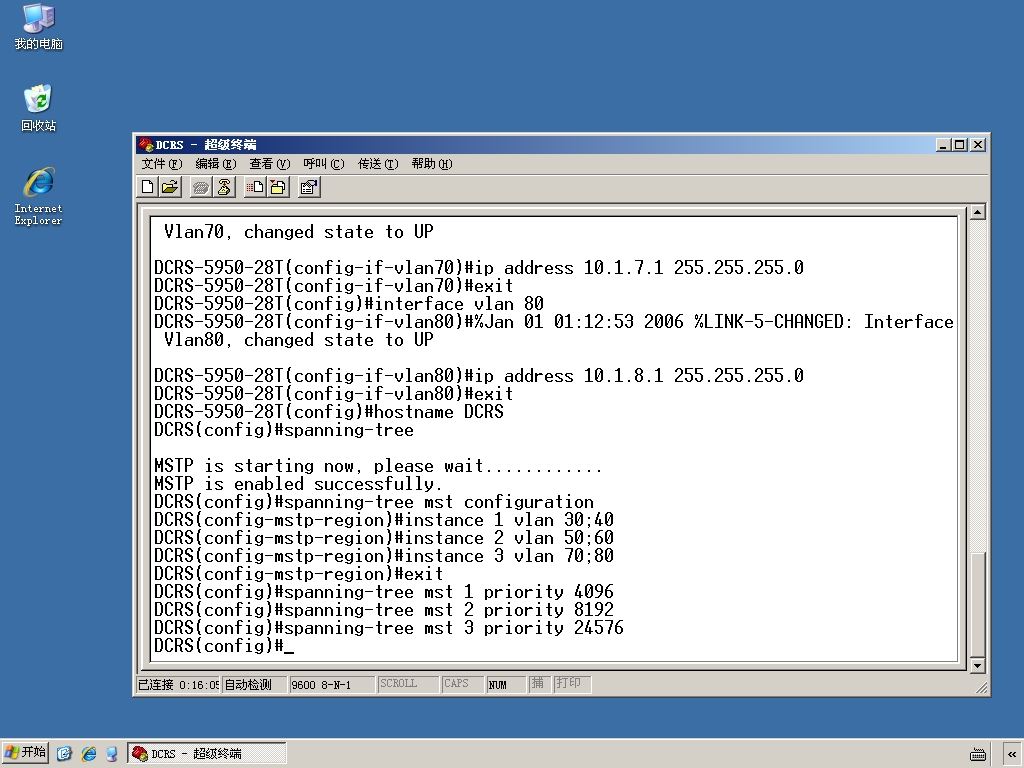Click the Receive file toolbar icon
The width and height of the screenshot is (1024, 768).
pyautogui.click(x=278, y=187)
